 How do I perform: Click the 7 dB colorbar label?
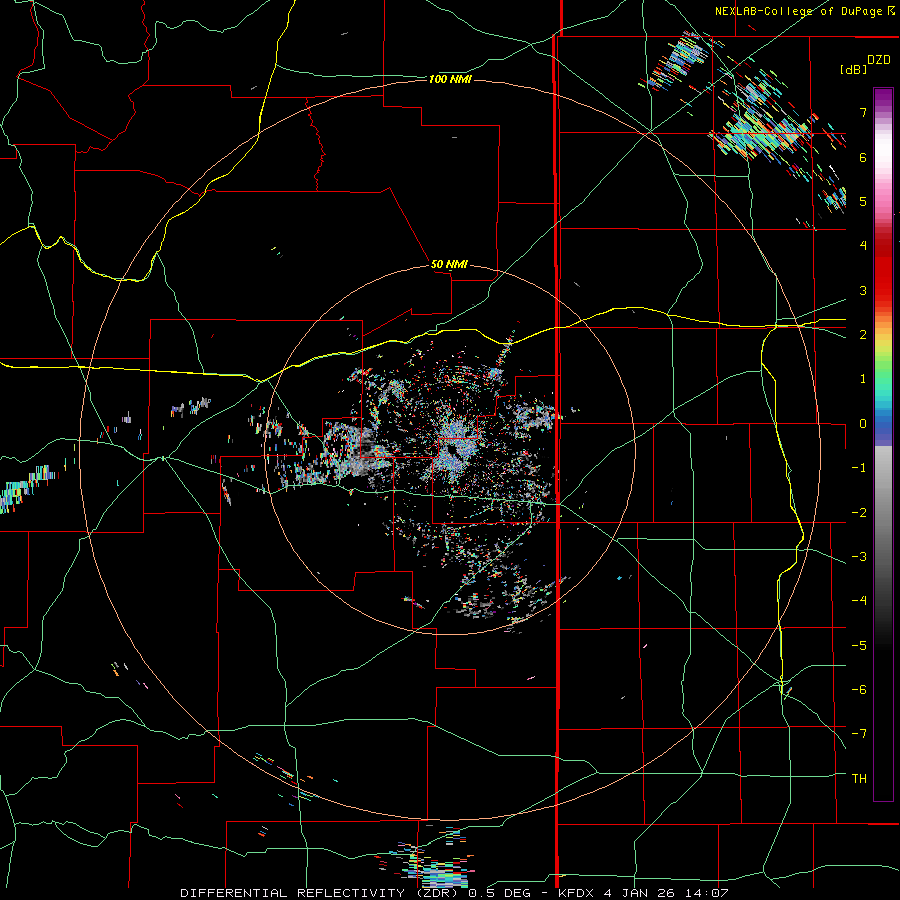[863, 112]
